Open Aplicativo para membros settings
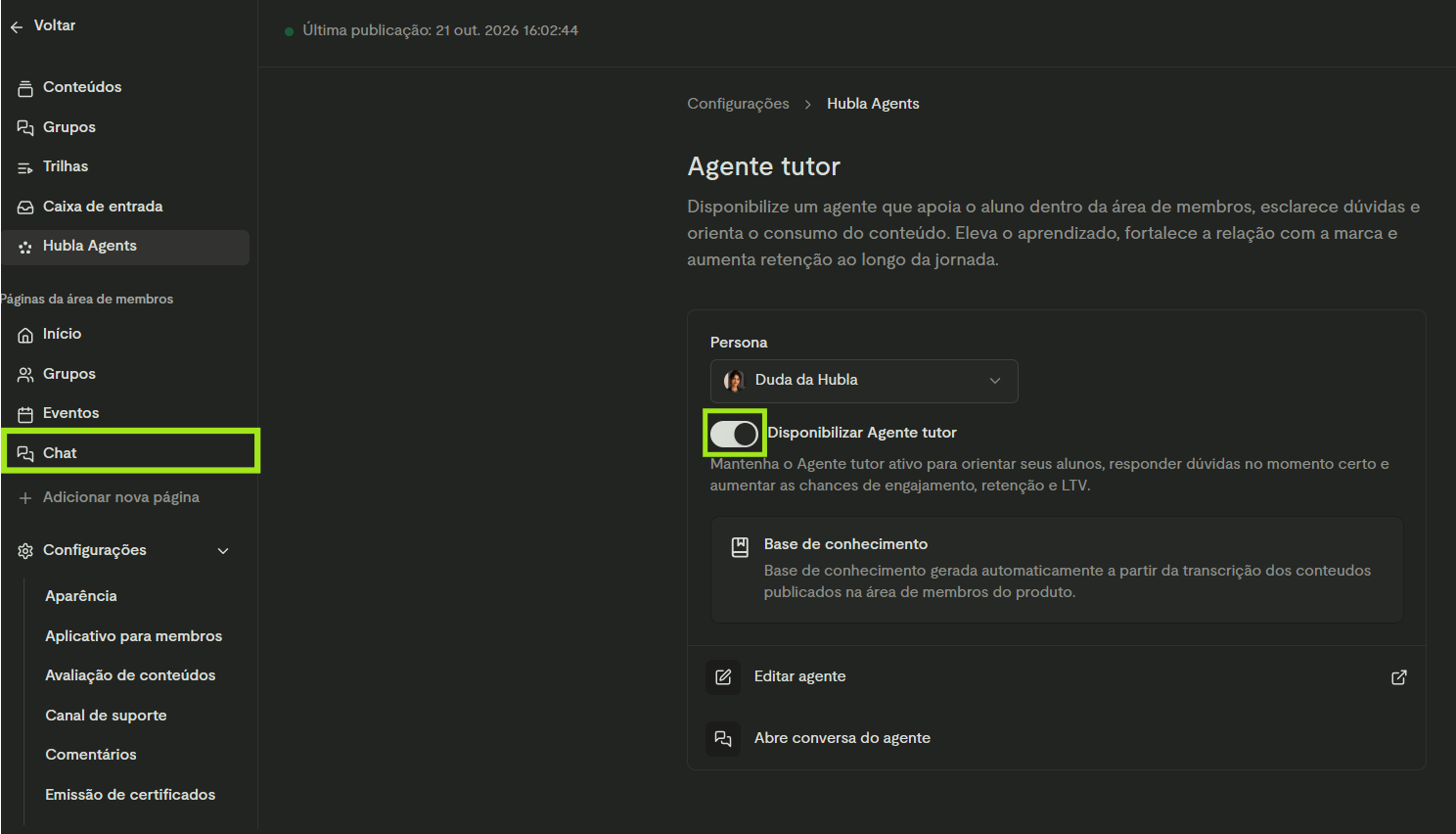The width and height of the screenshot is (1456, 834). click(x=134, y=636)
